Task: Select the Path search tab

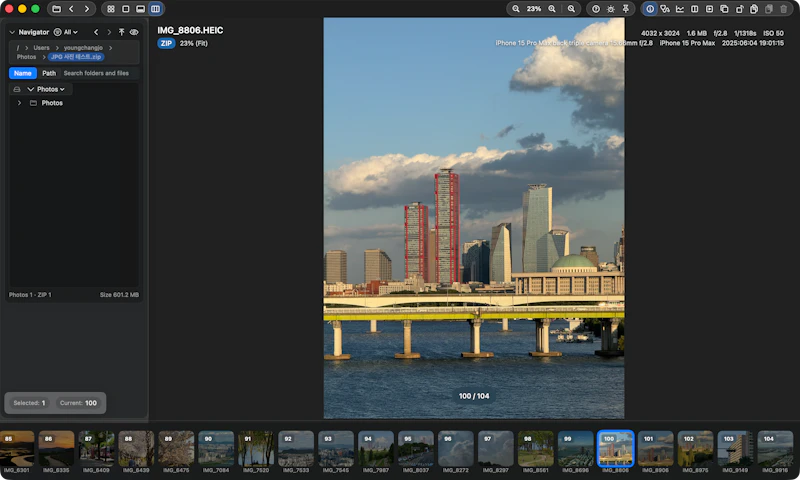Action: coord(49,73)
